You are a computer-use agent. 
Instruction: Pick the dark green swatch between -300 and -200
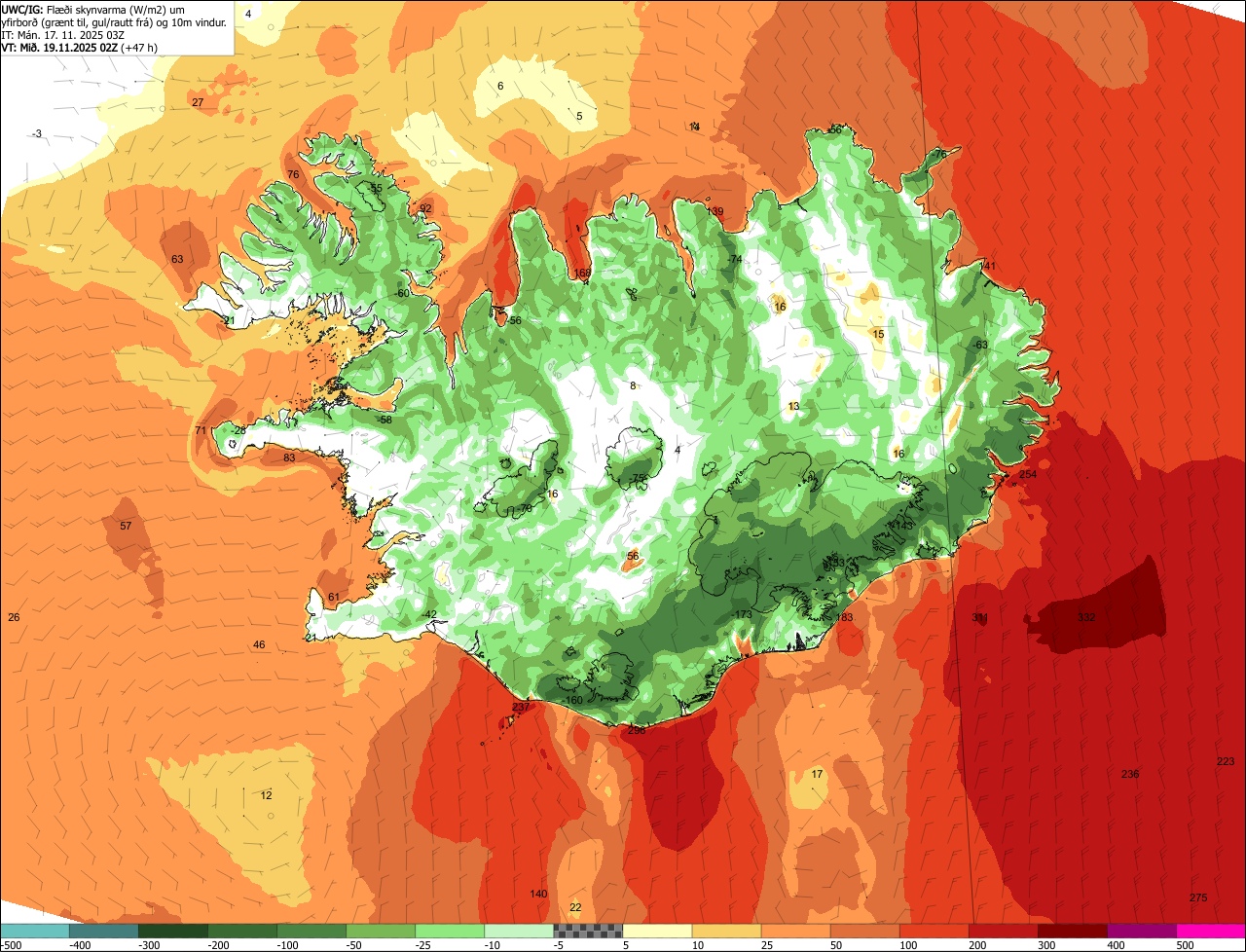tap(173, 931)
